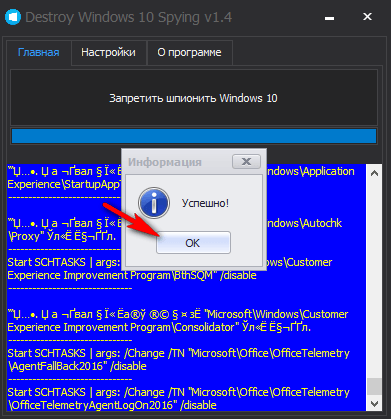
Task: Click log line starting with \Proxy"
Action: click(62, 236)
